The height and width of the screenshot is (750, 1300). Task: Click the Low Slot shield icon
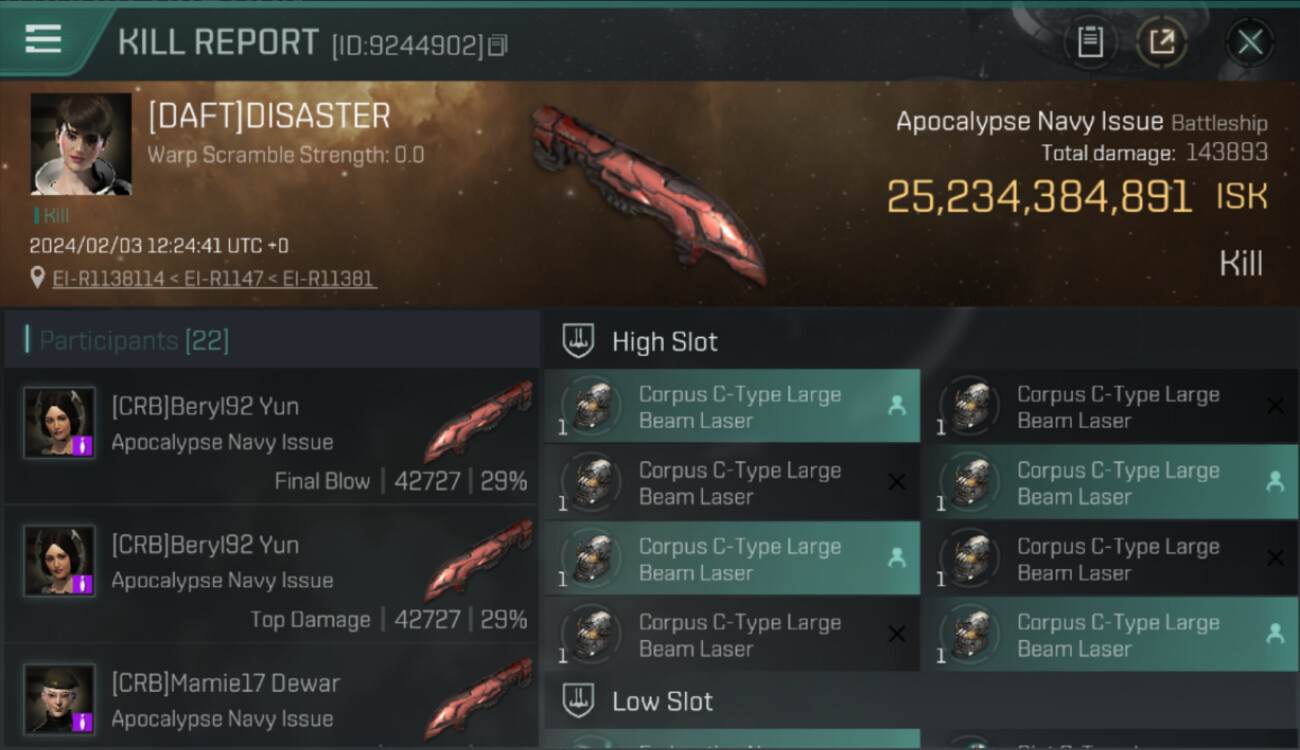pos(578,701)
